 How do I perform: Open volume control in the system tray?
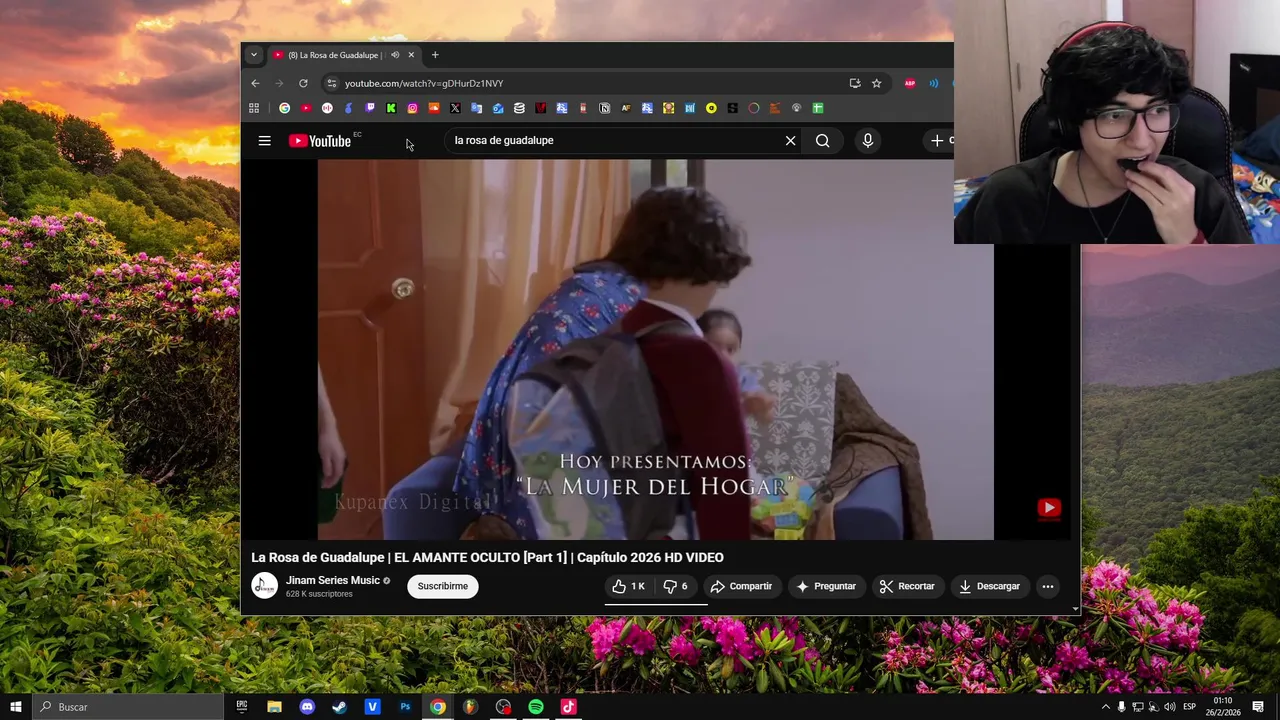pyautogui.click(x=1170, y=707)
